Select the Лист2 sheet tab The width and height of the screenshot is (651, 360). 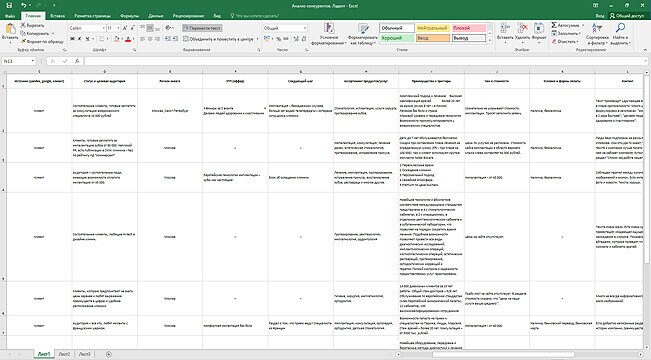(64, 354)
